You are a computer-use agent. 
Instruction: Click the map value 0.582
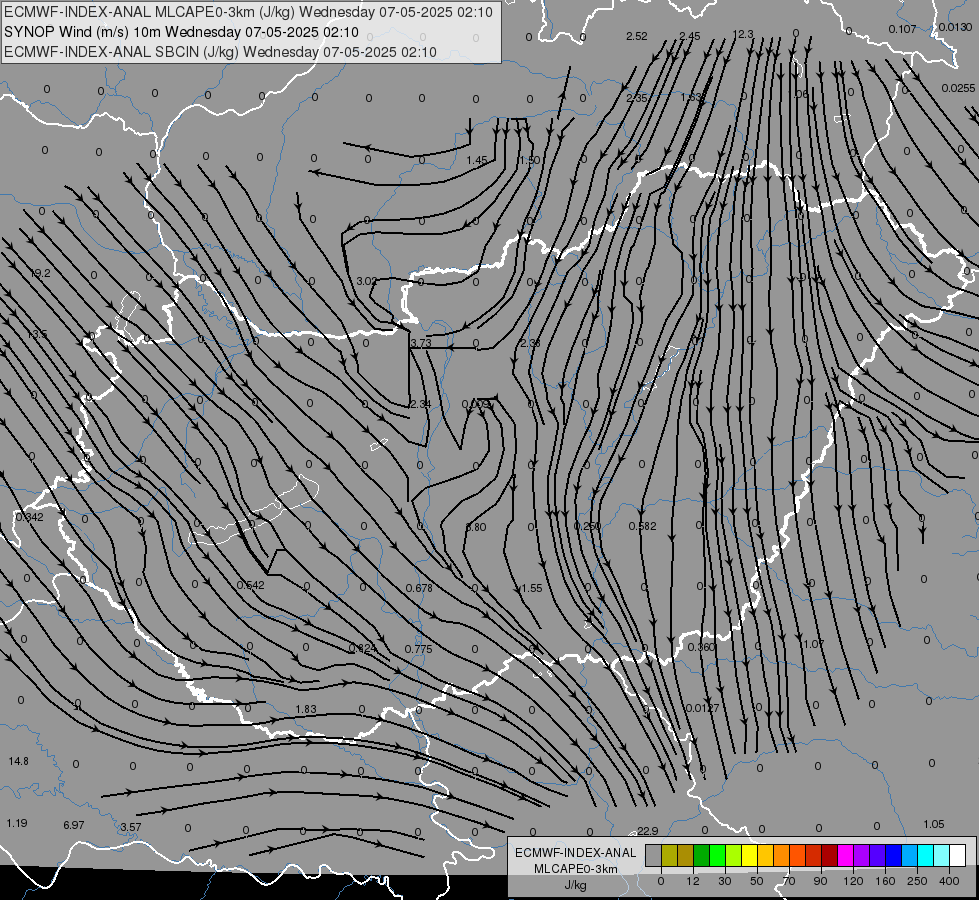[x=642, y=526]
